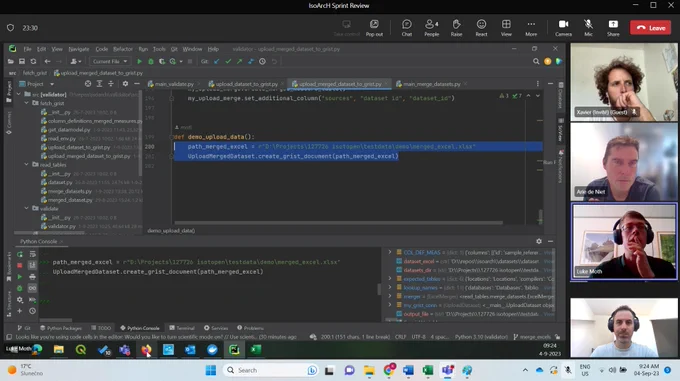680x381 pixels.
Task: Click Collapse All icon in Project panel
Action: 111,84
